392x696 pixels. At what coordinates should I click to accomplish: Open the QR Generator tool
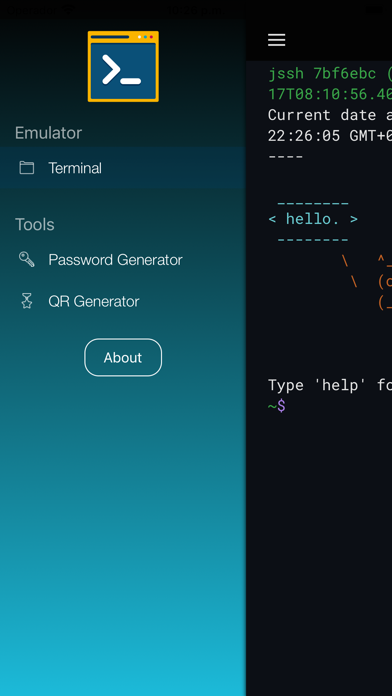123,301
